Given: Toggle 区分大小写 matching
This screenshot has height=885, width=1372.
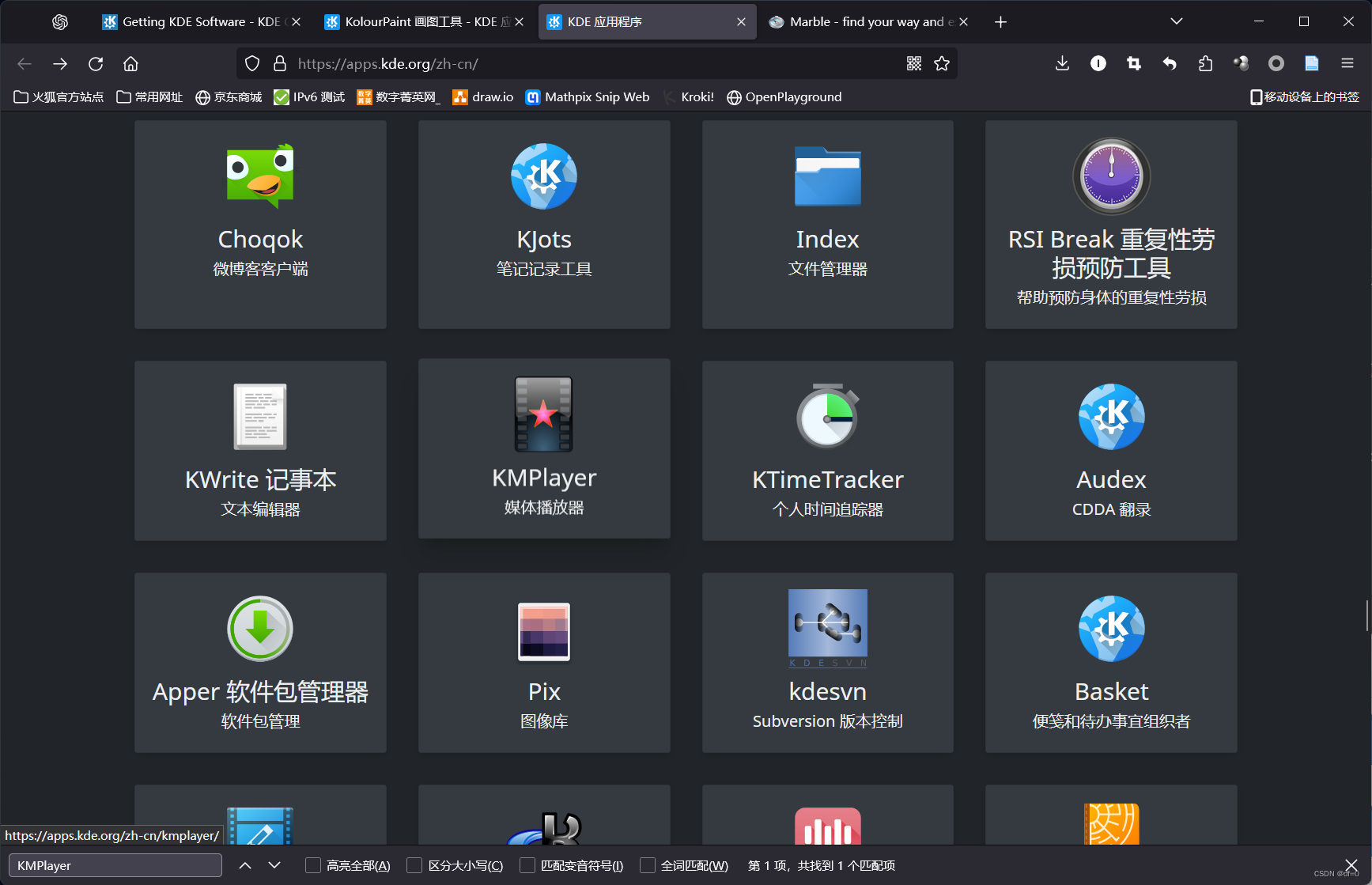Looking at the screenshot, I should coord(414,865).
